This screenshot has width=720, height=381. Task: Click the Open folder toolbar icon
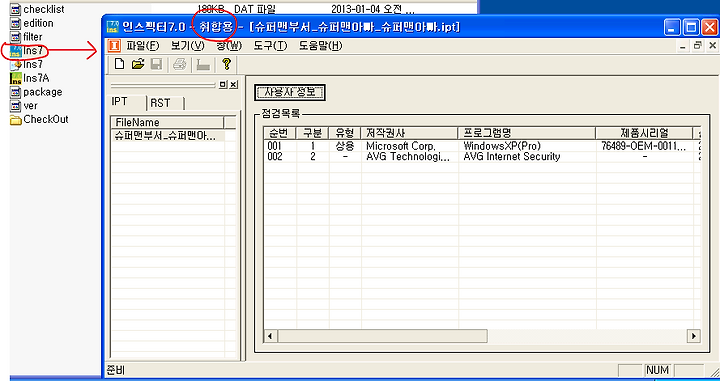coord(138,64)
